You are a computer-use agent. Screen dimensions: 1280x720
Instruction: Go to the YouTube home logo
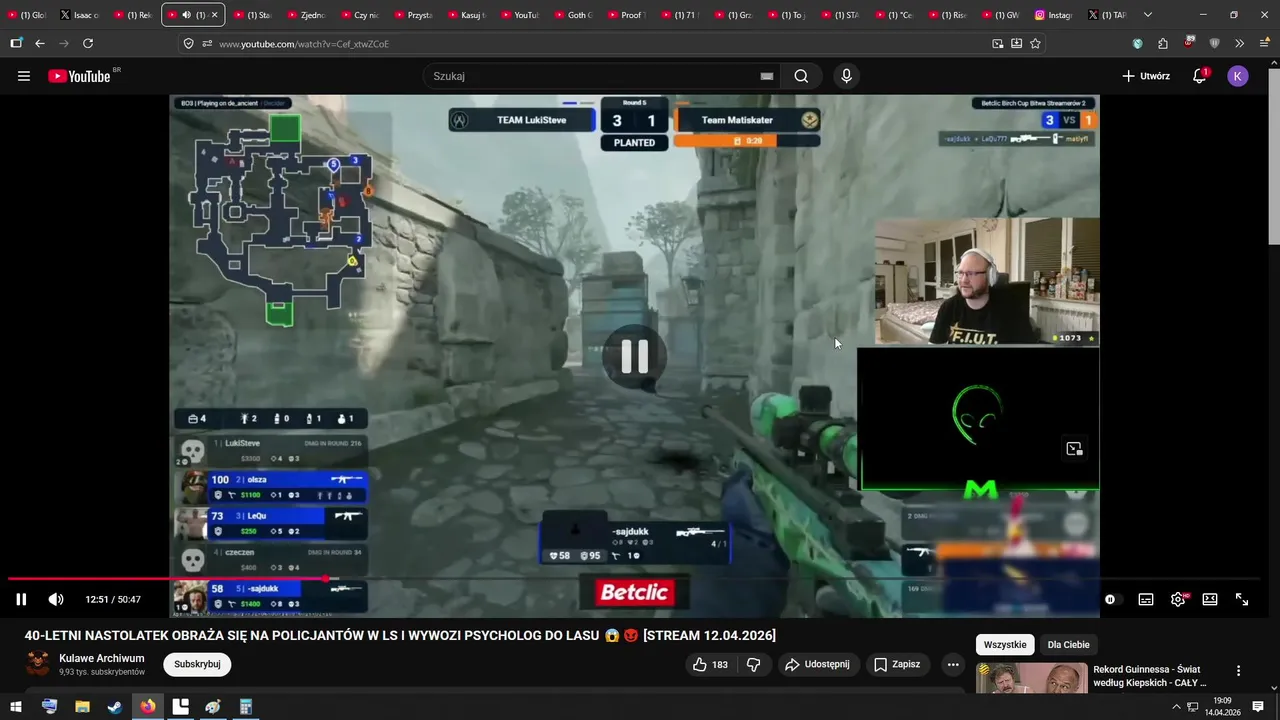79,76
